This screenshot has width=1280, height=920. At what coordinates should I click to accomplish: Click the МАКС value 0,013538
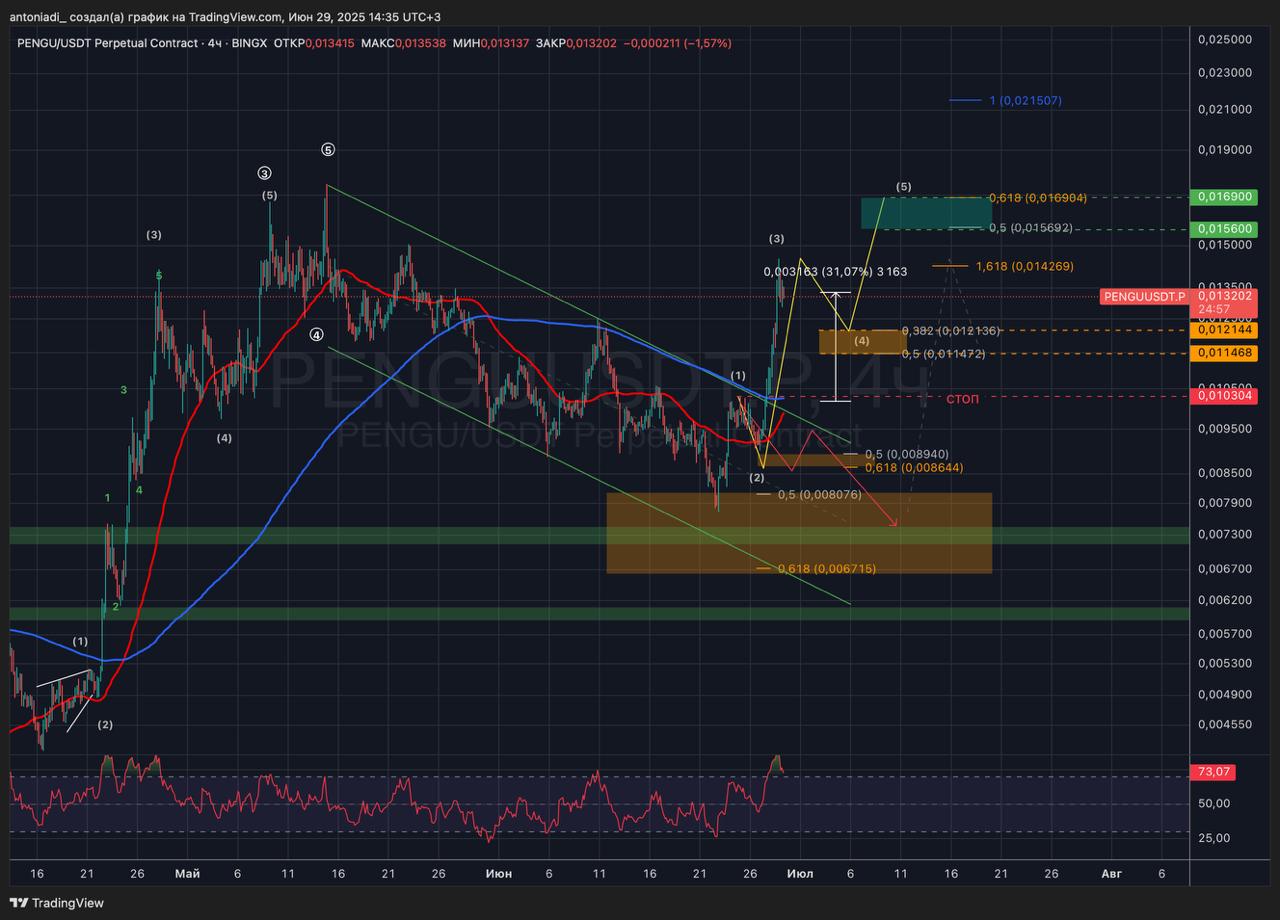pos(420,43)
